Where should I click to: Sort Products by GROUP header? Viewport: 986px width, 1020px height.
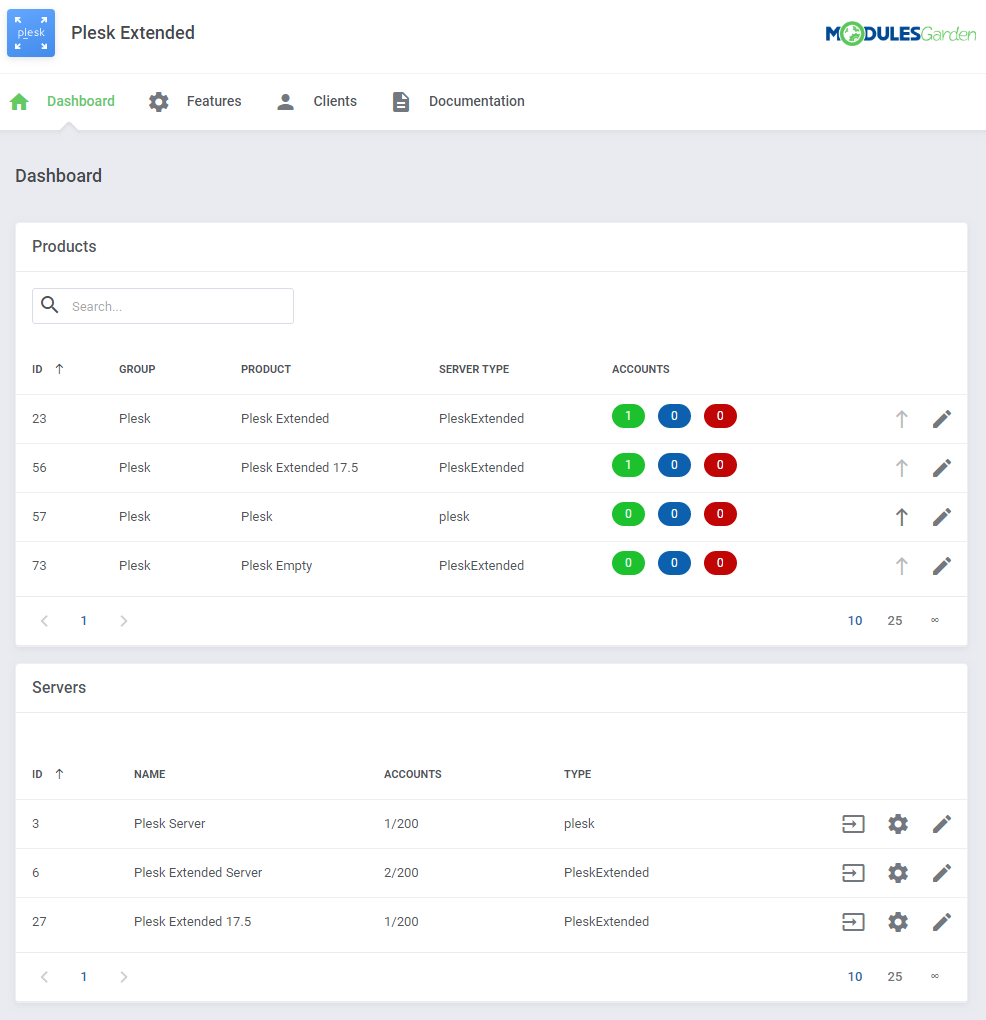tap(137, 369)
